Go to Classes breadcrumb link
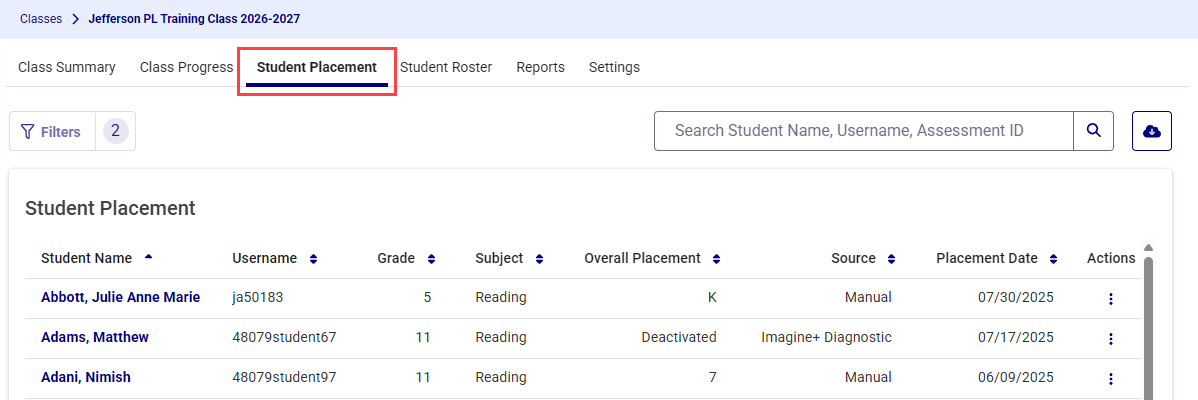The height and width of the screenshot is (400, 1198). [41, 19]
